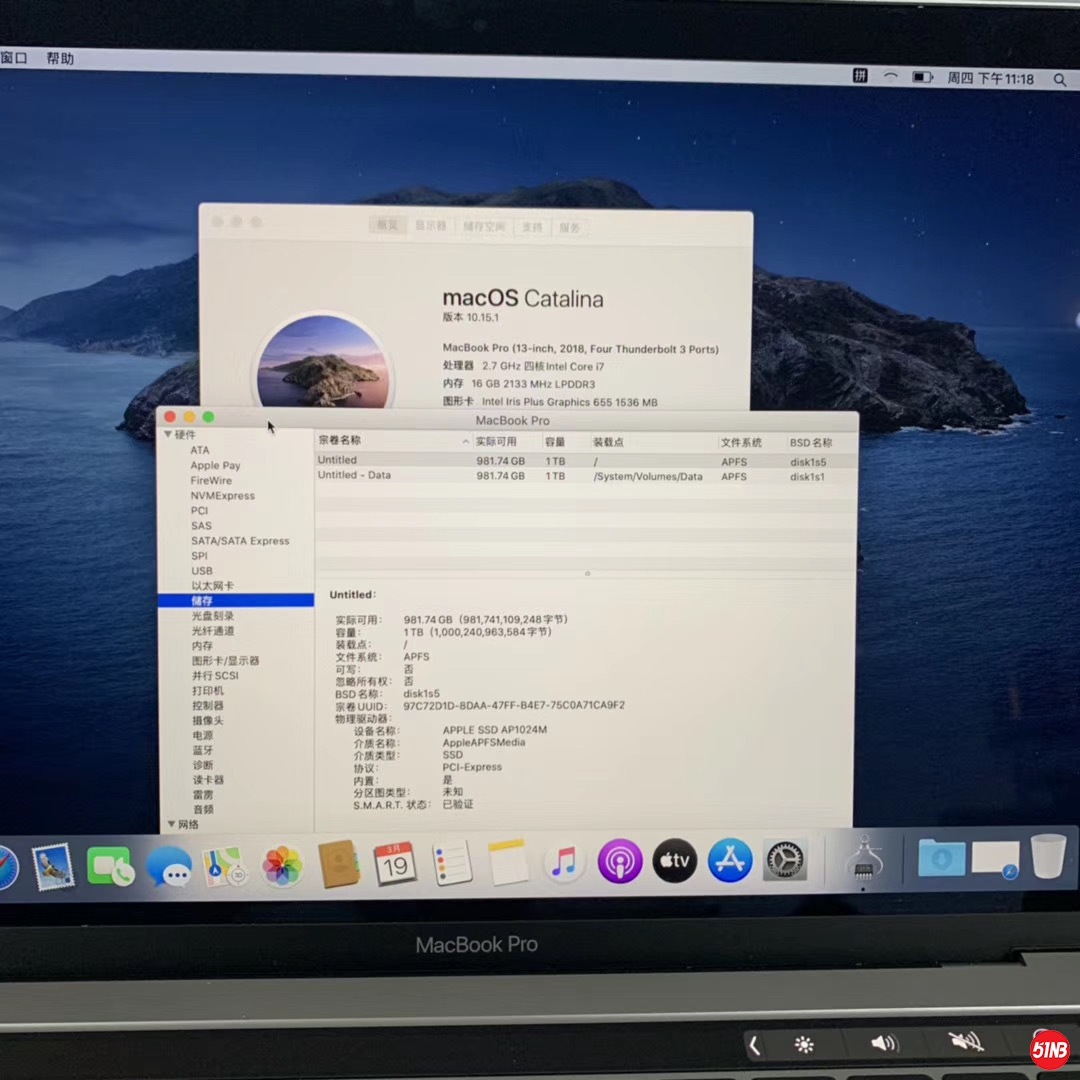
Task: Collapse the 硬件 hardware section
Action: coord(168,434)
